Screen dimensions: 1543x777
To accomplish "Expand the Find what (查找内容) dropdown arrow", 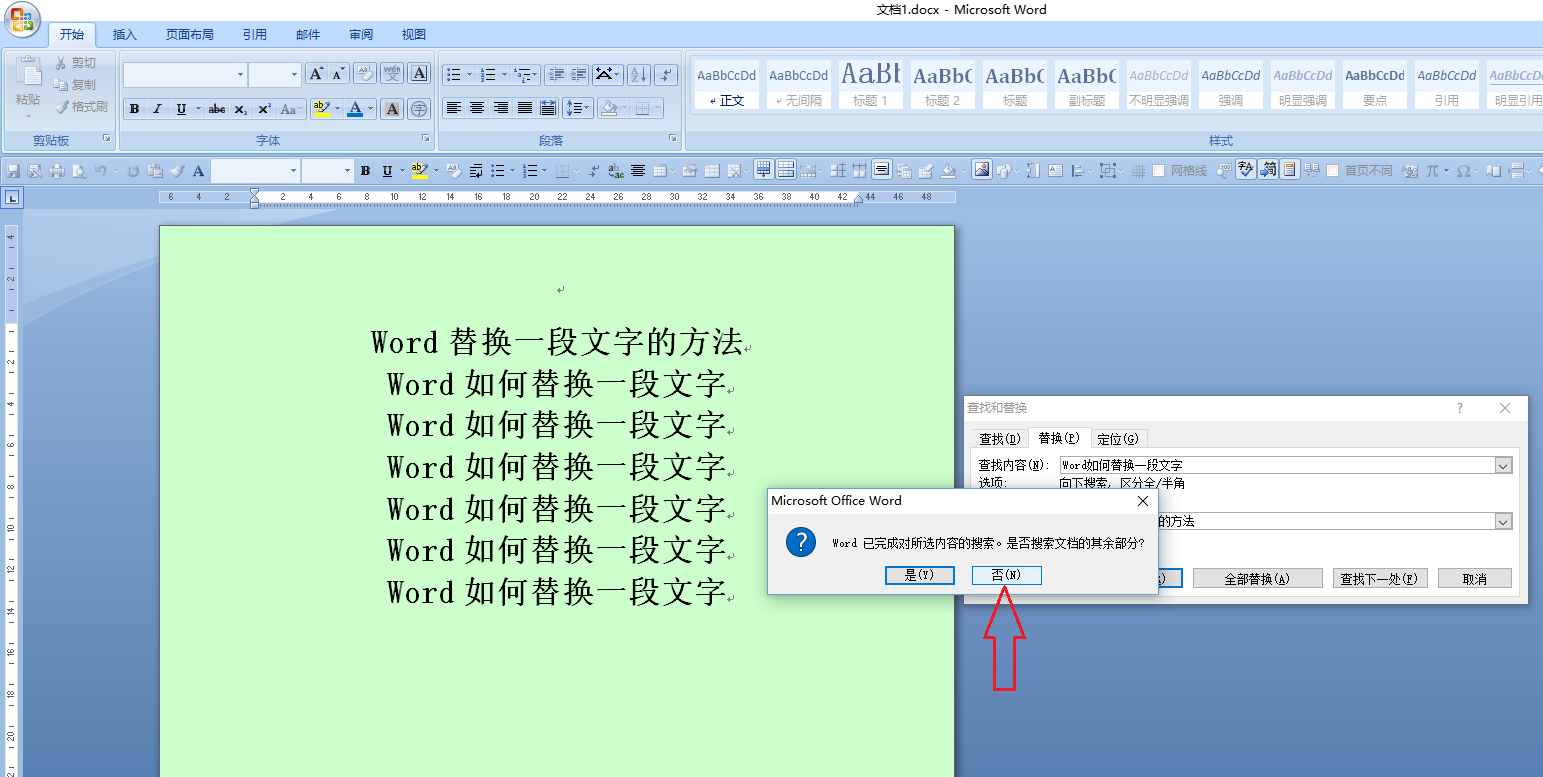I will [x=1503, y=465].
